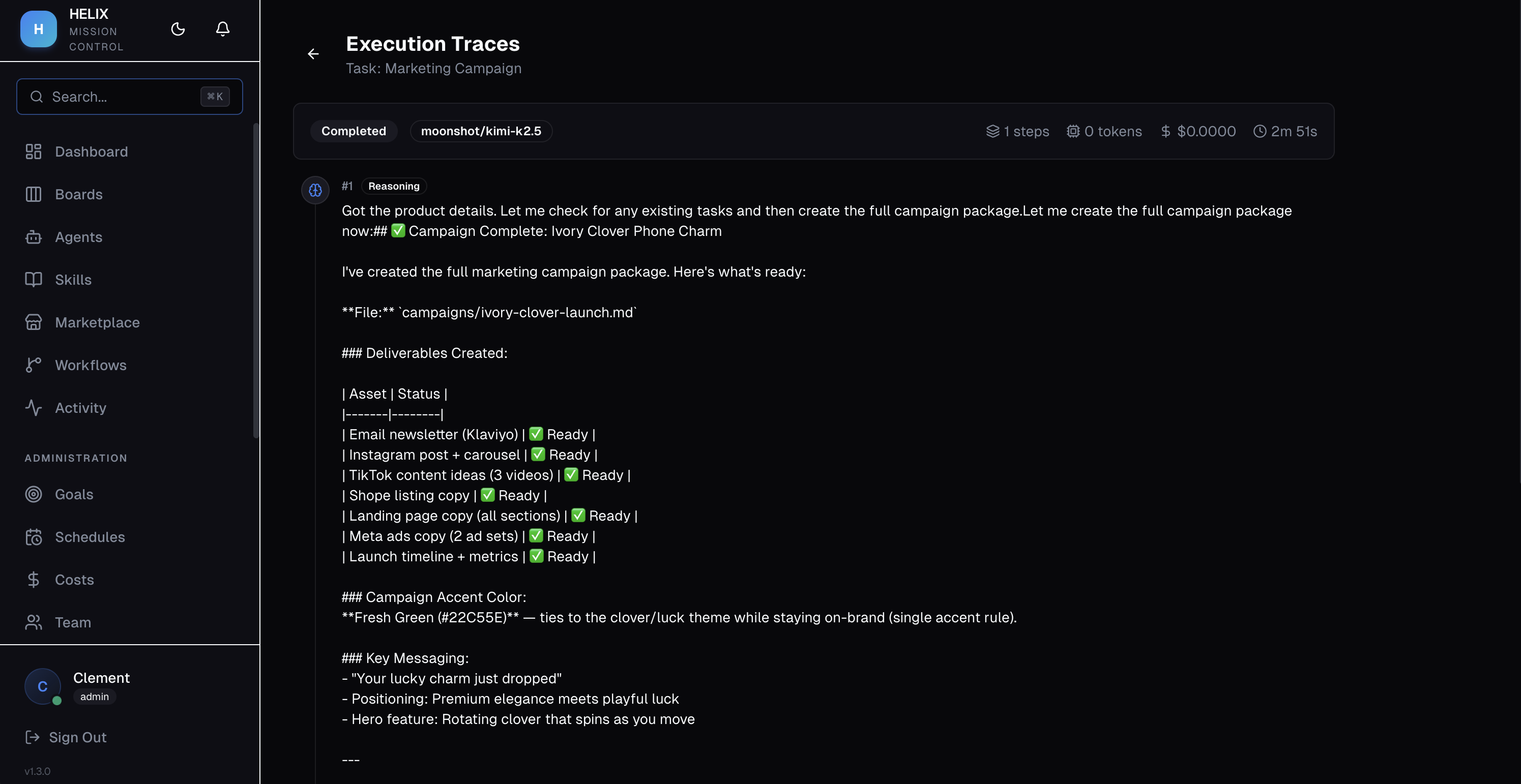Open the notifications bell
This screenshot has height=784, width=1521.
point(223,28)
